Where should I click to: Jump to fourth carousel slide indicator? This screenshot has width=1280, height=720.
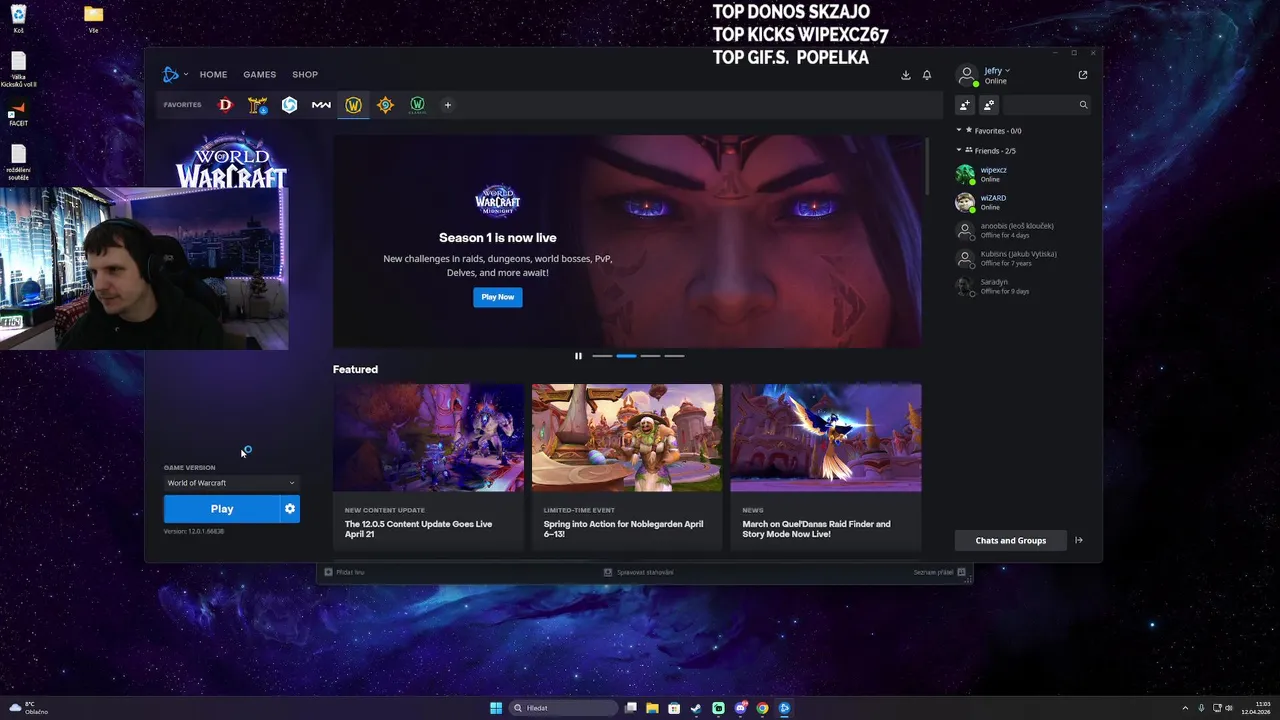point(674,356)
